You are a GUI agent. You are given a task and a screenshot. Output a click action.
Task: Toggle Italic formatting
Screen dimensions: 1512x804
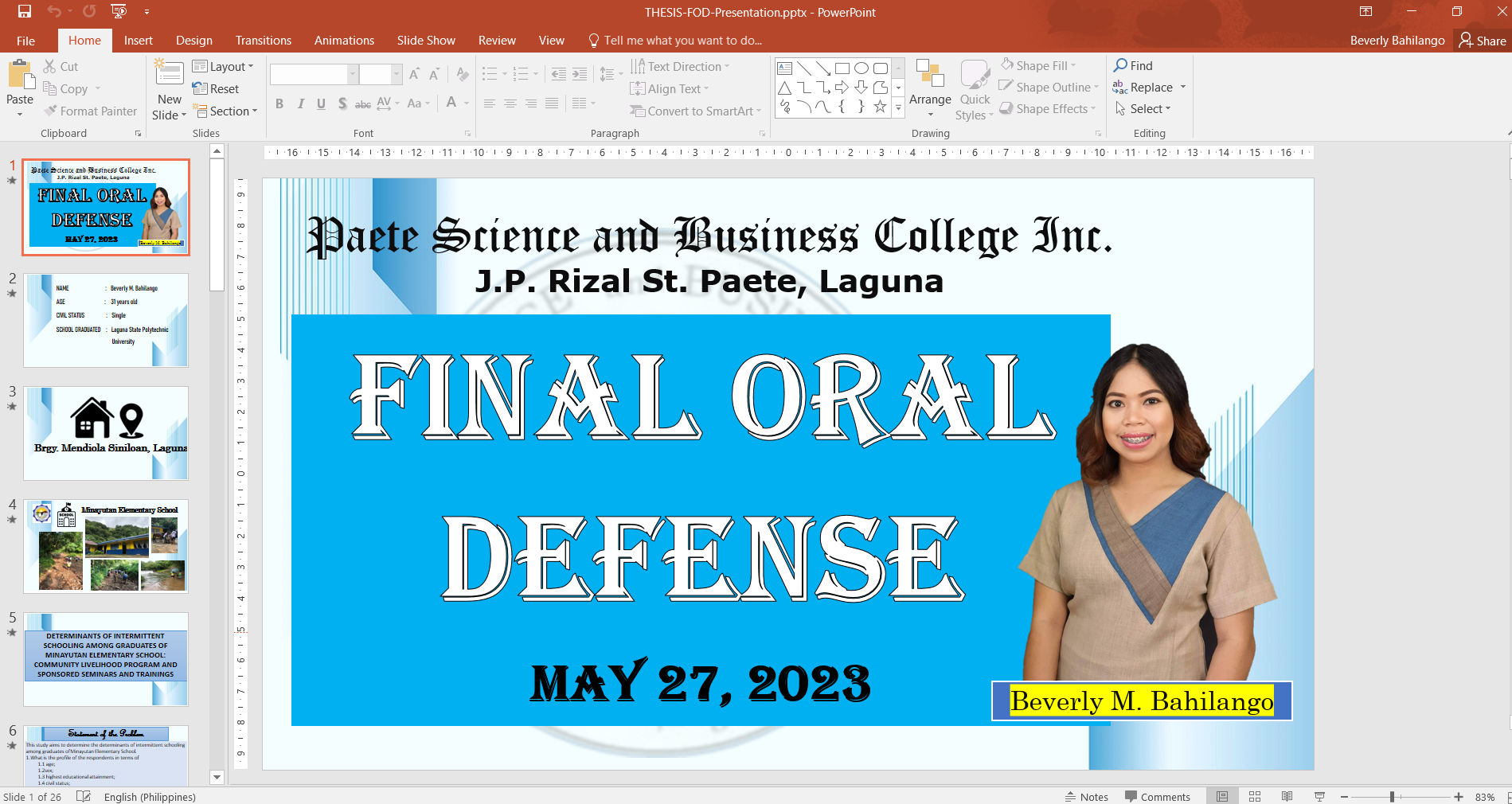coord(300,103)
